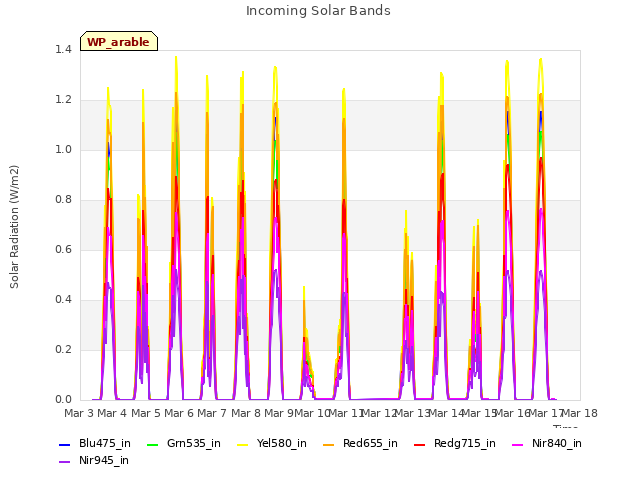This screenshot has height=480, width=640.
Task: Click the blue Blu475_in legend swatch
Action: [65, 444]
